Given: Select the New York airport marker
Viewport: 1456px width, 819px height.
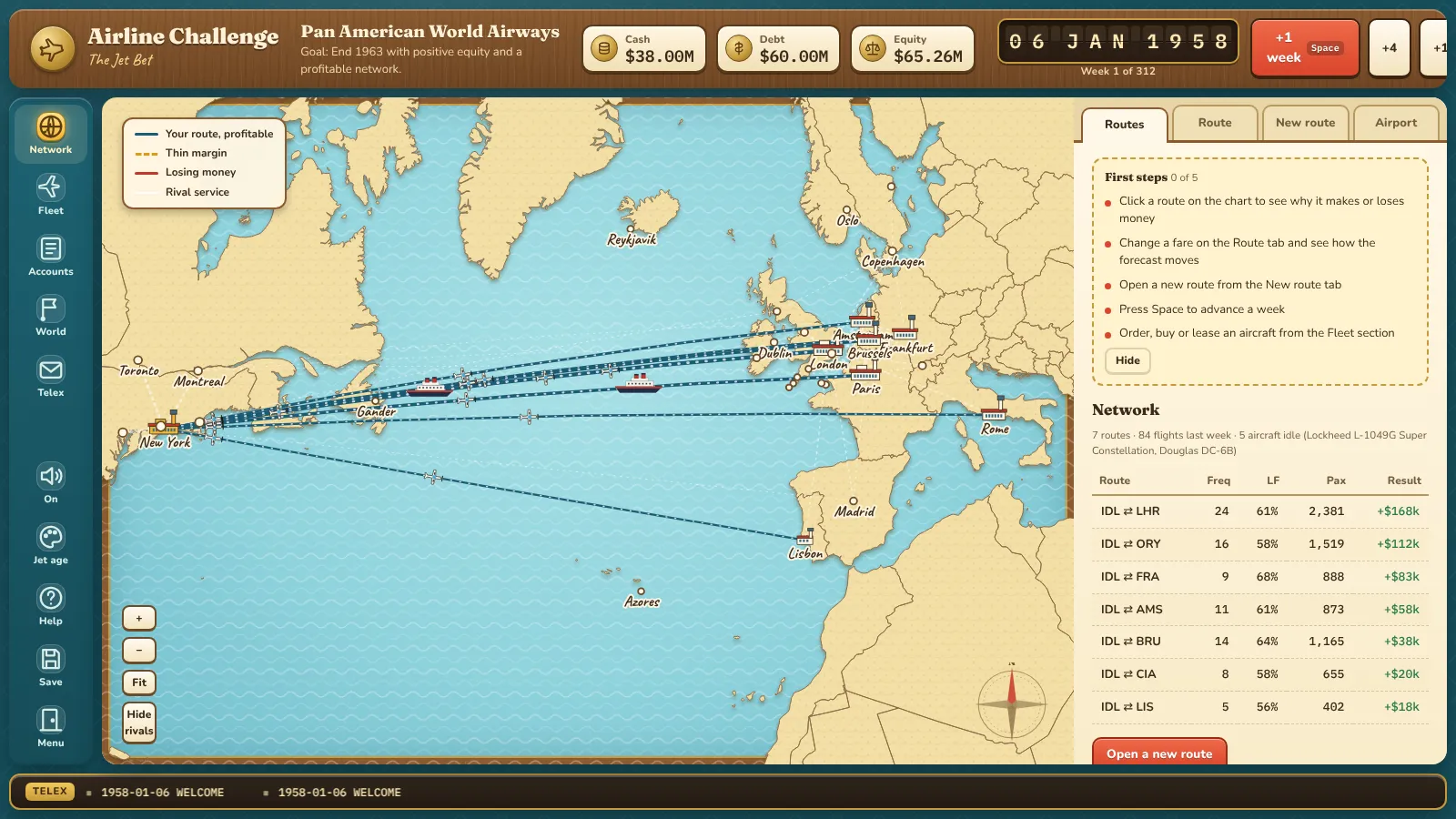Looking at the screenshot, I should click(164, 424).
